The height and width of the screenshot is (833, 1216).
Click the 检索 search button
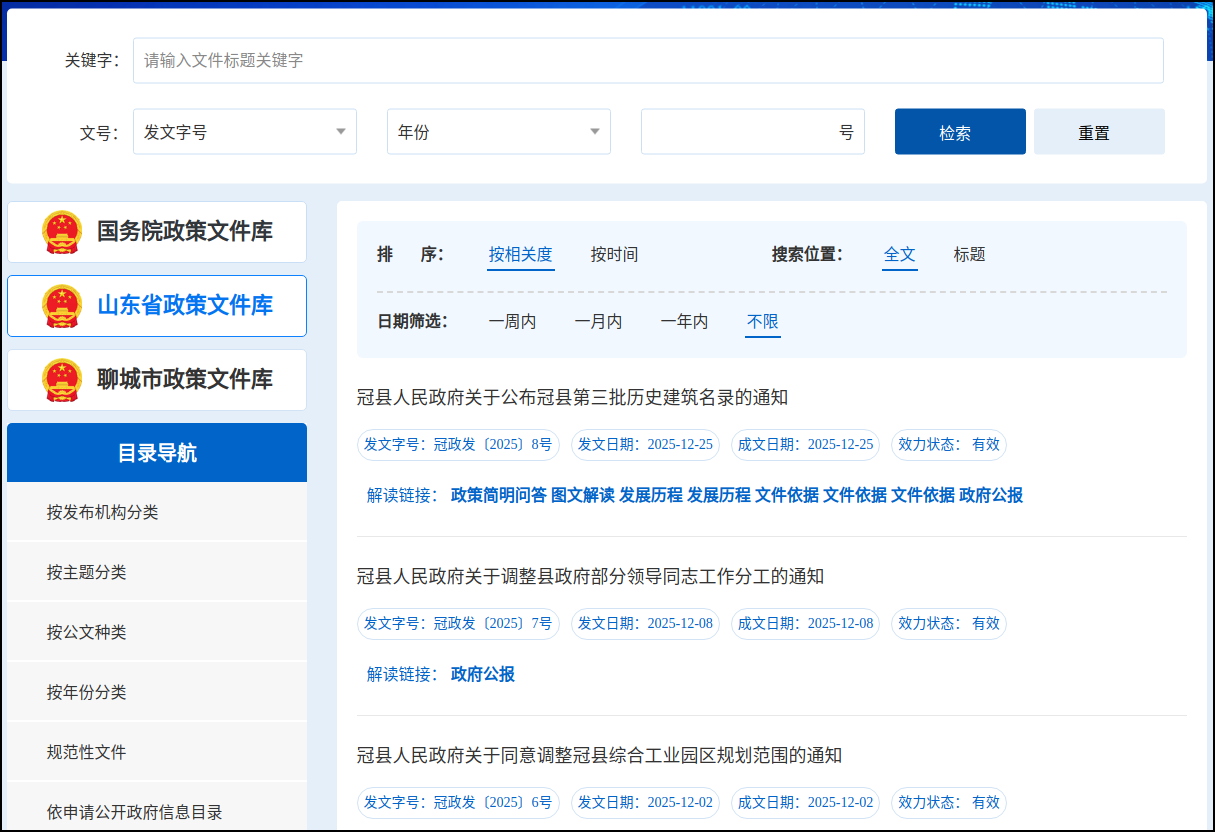pyautogui.click(x=960, y=132)
